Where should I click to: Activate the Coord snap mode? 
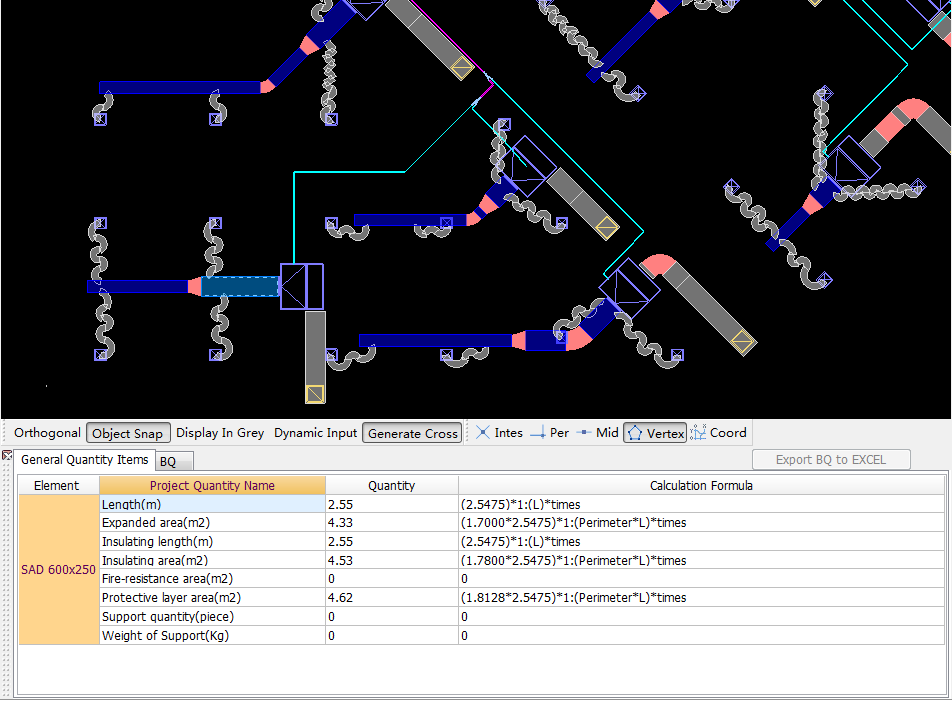coord(718,433)
